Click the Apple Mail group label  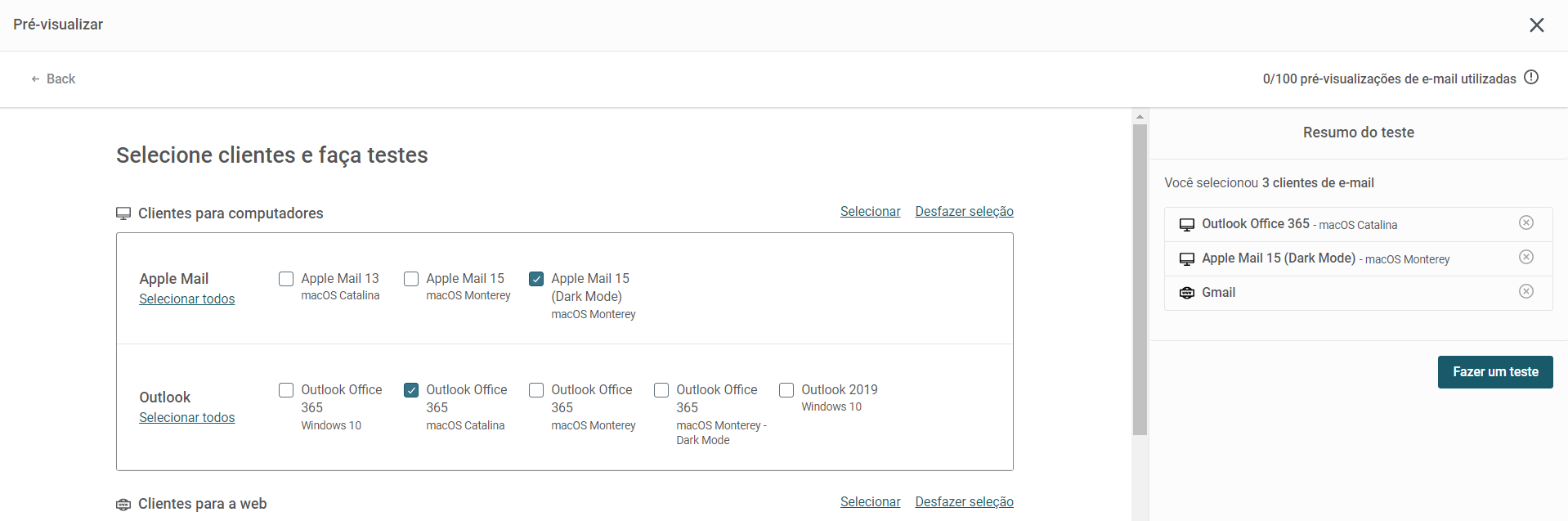[x=174, y=279]
